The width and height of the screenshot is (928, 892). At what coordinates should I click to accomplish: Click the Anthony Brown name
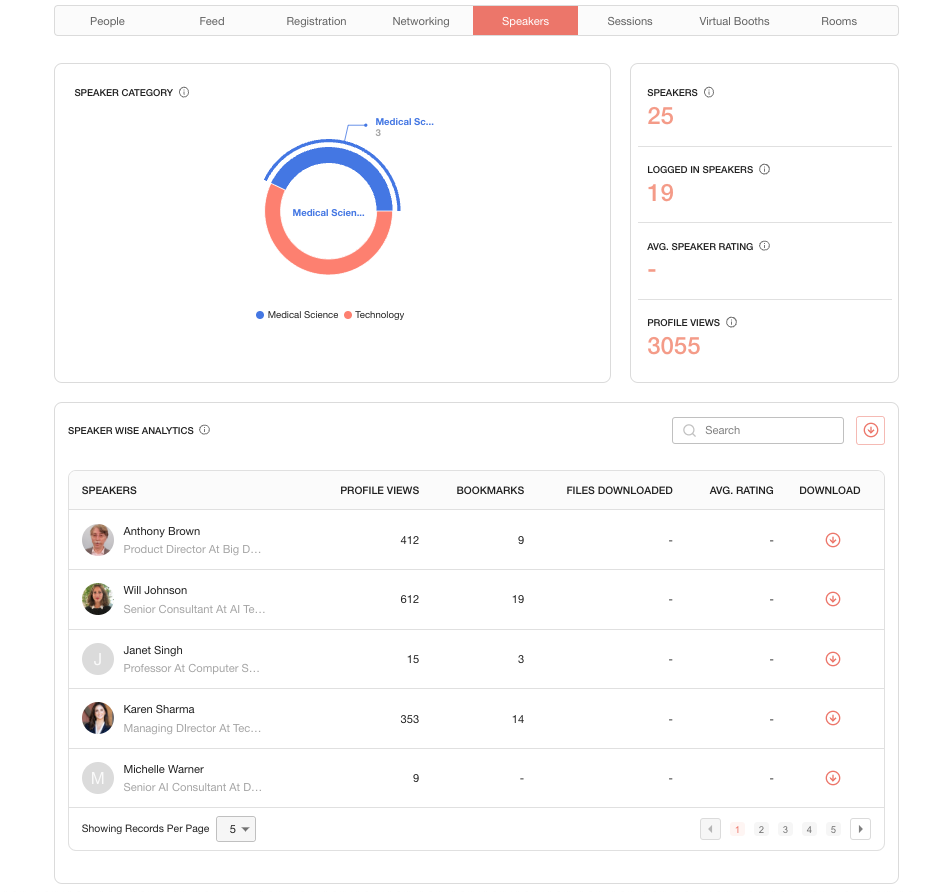(x=162, y=531)
